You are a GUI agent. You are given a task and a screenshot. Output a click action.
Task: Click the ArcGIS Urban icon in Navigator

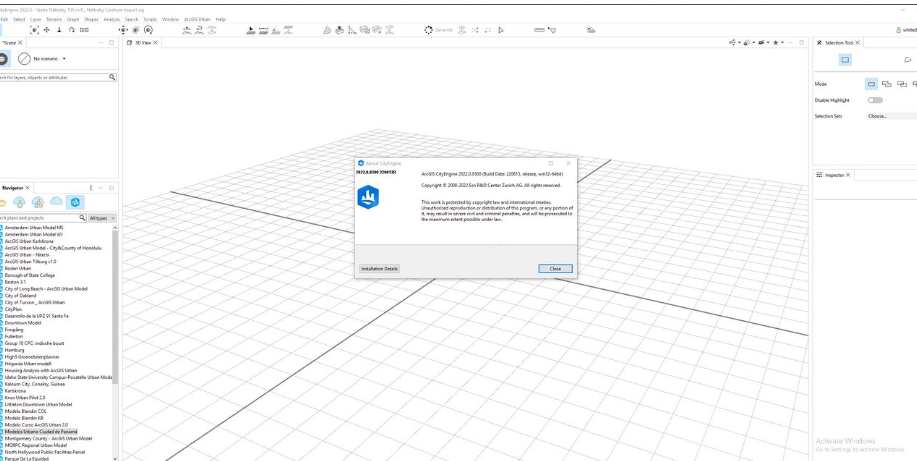click(75, 202)
